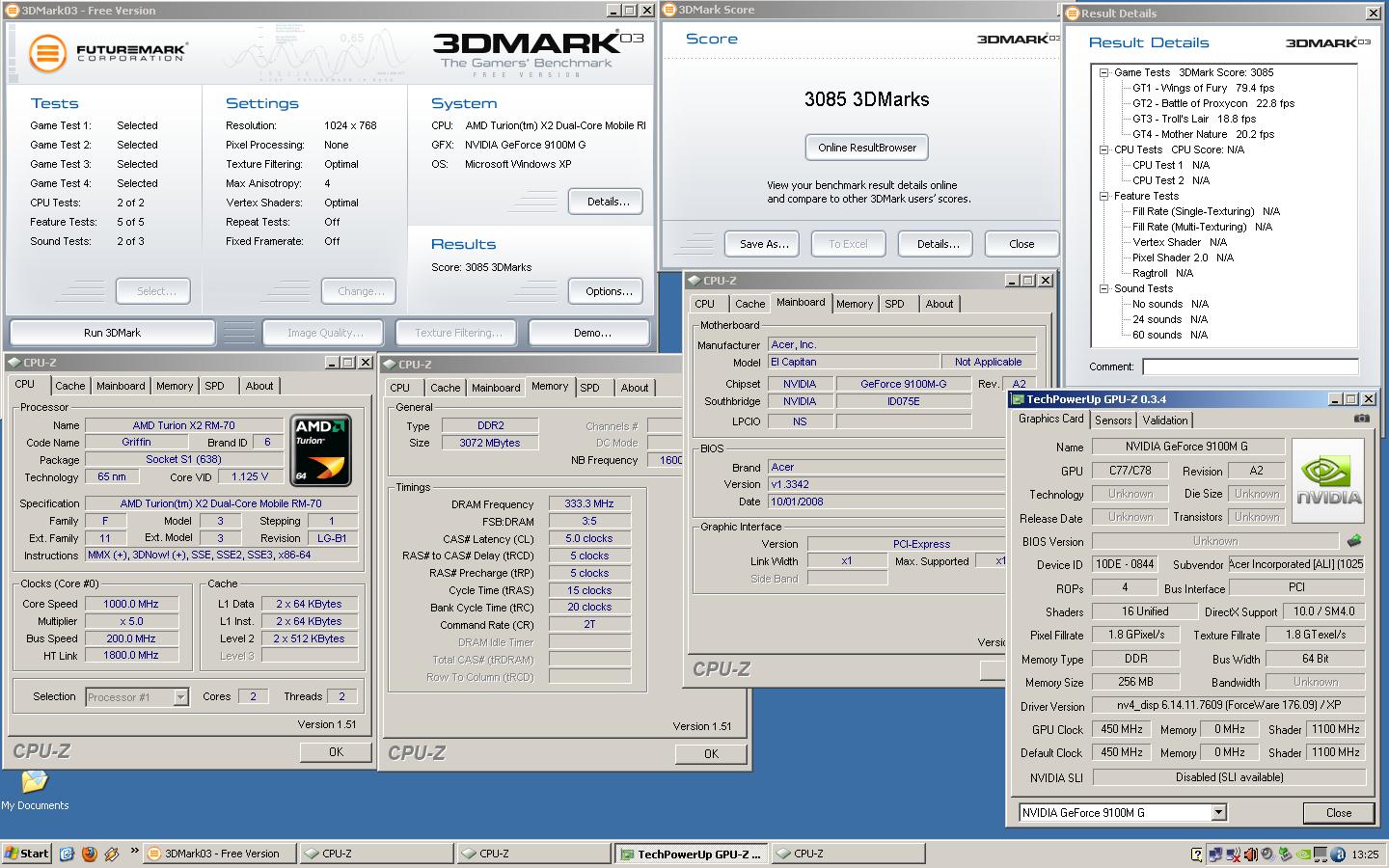The width and height of the screenshot is (1389, 868).
Task: Select GT2 - Battle of Proxycon result row
Action: [x=1213, y=103]
